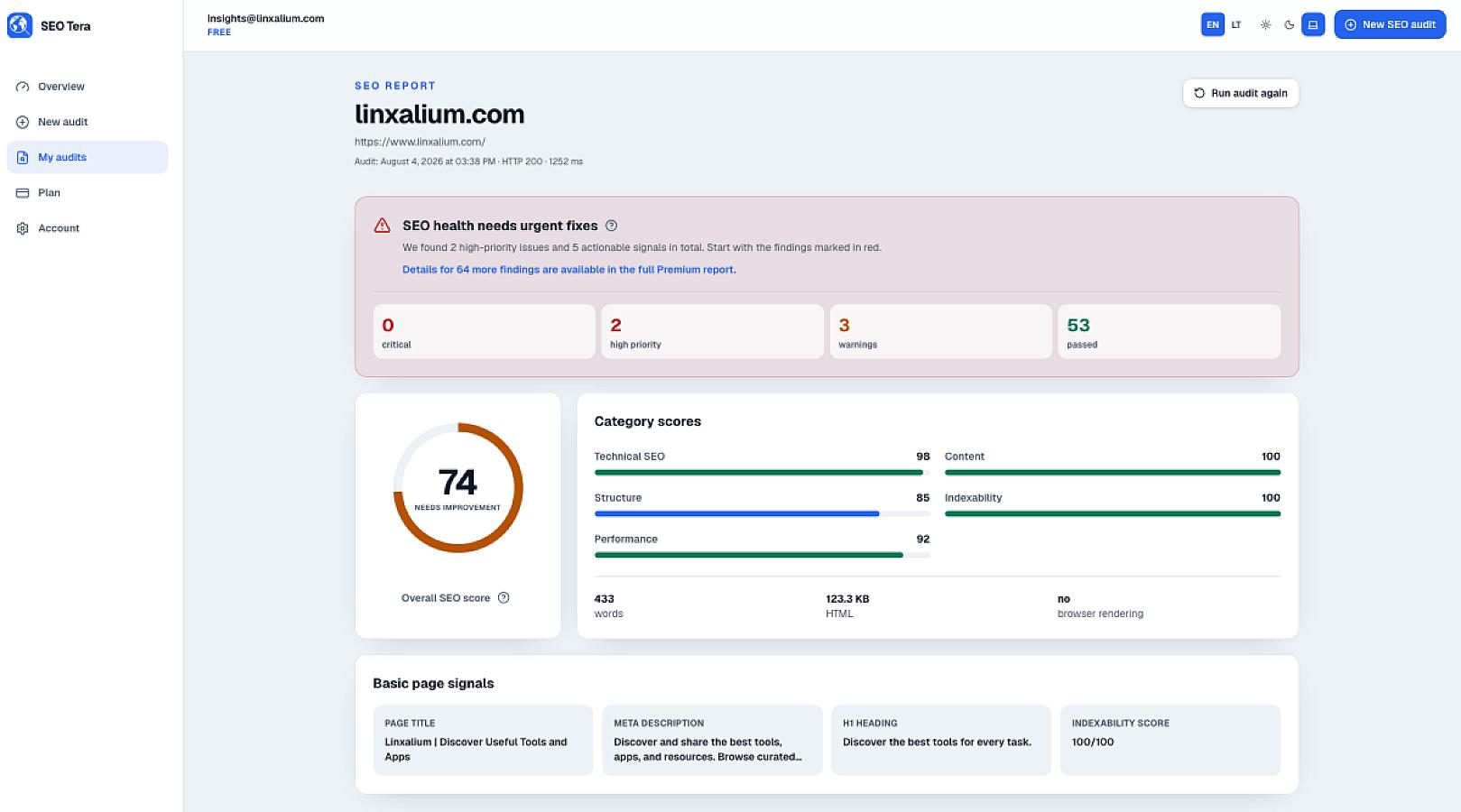
Task: Click the red warning triangle icon
Action: pos(382,226)
